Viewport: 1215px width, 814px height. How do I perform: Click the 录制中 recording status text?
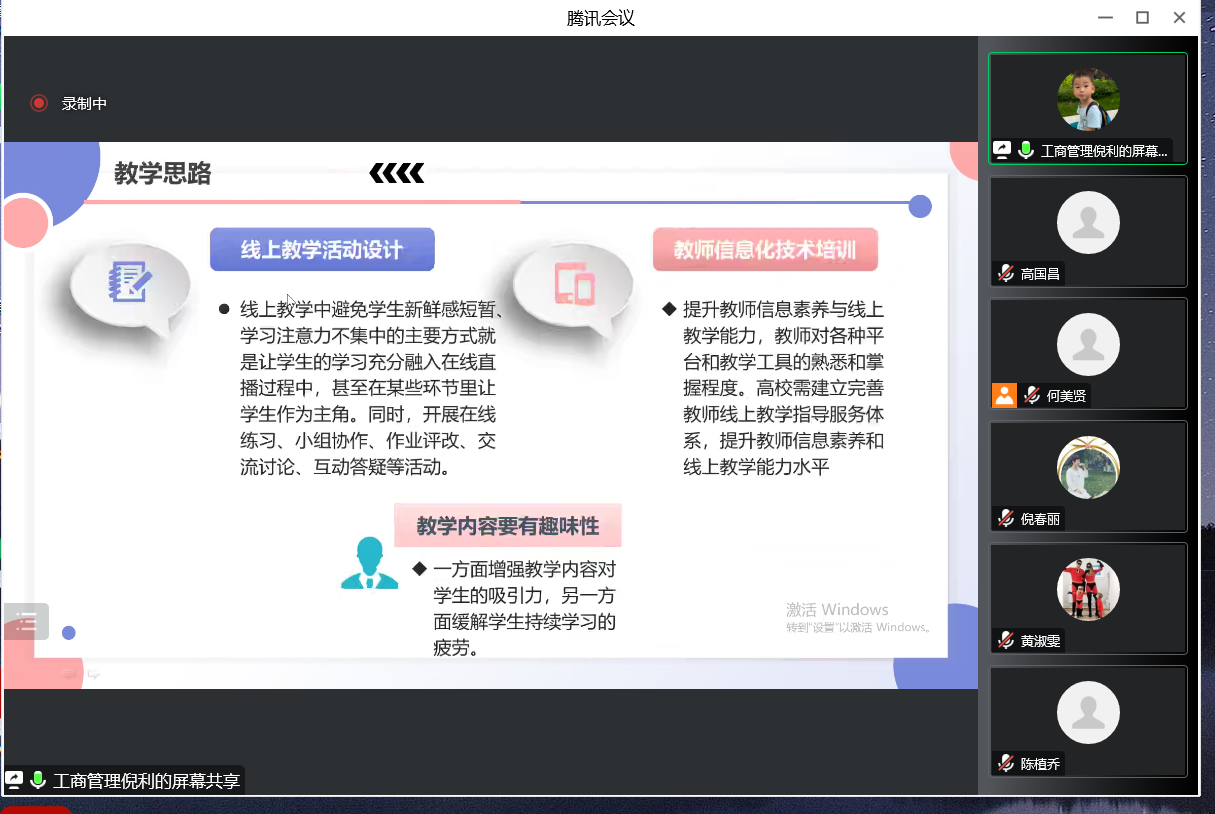pos(84,103)
